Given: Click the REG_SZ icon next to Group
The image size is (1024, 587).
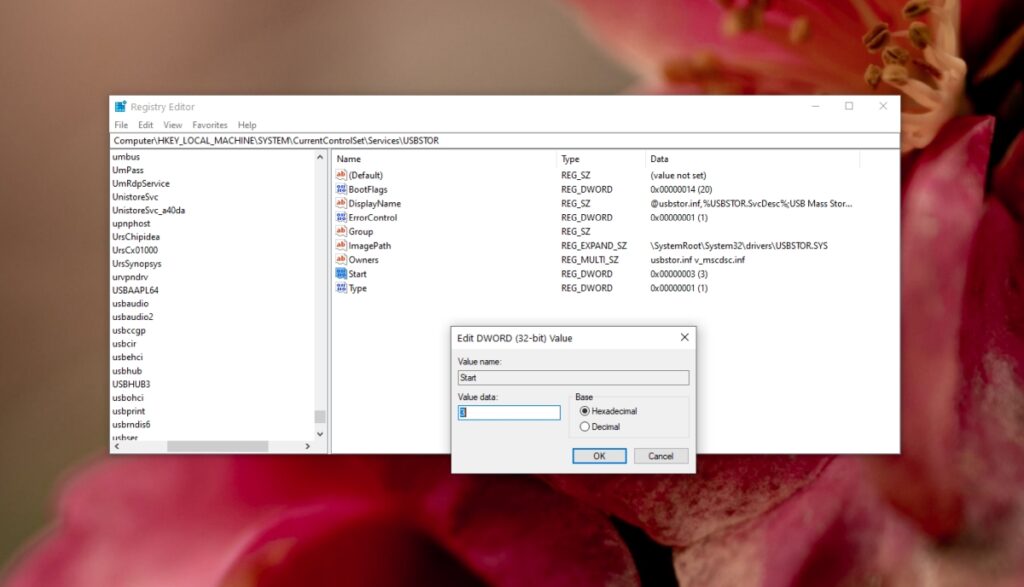Looking at the screenshot, I should pyautogui.click(x=339, y=231).
